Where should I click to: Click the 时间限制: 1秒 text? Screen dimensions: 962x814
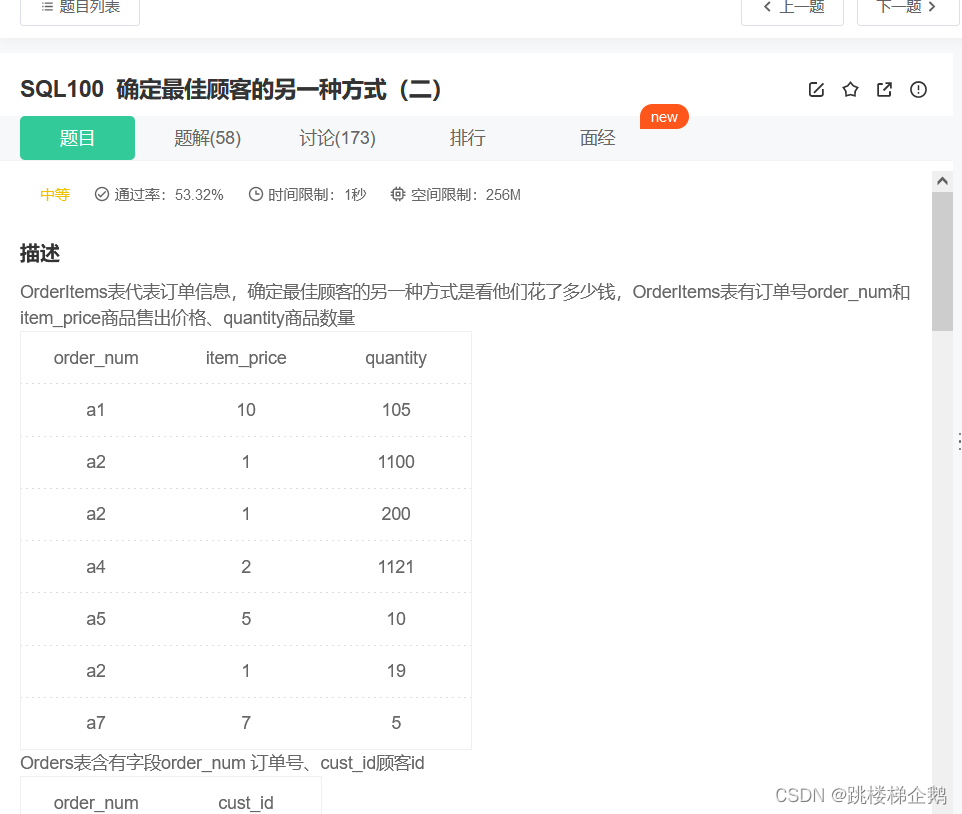317,195
